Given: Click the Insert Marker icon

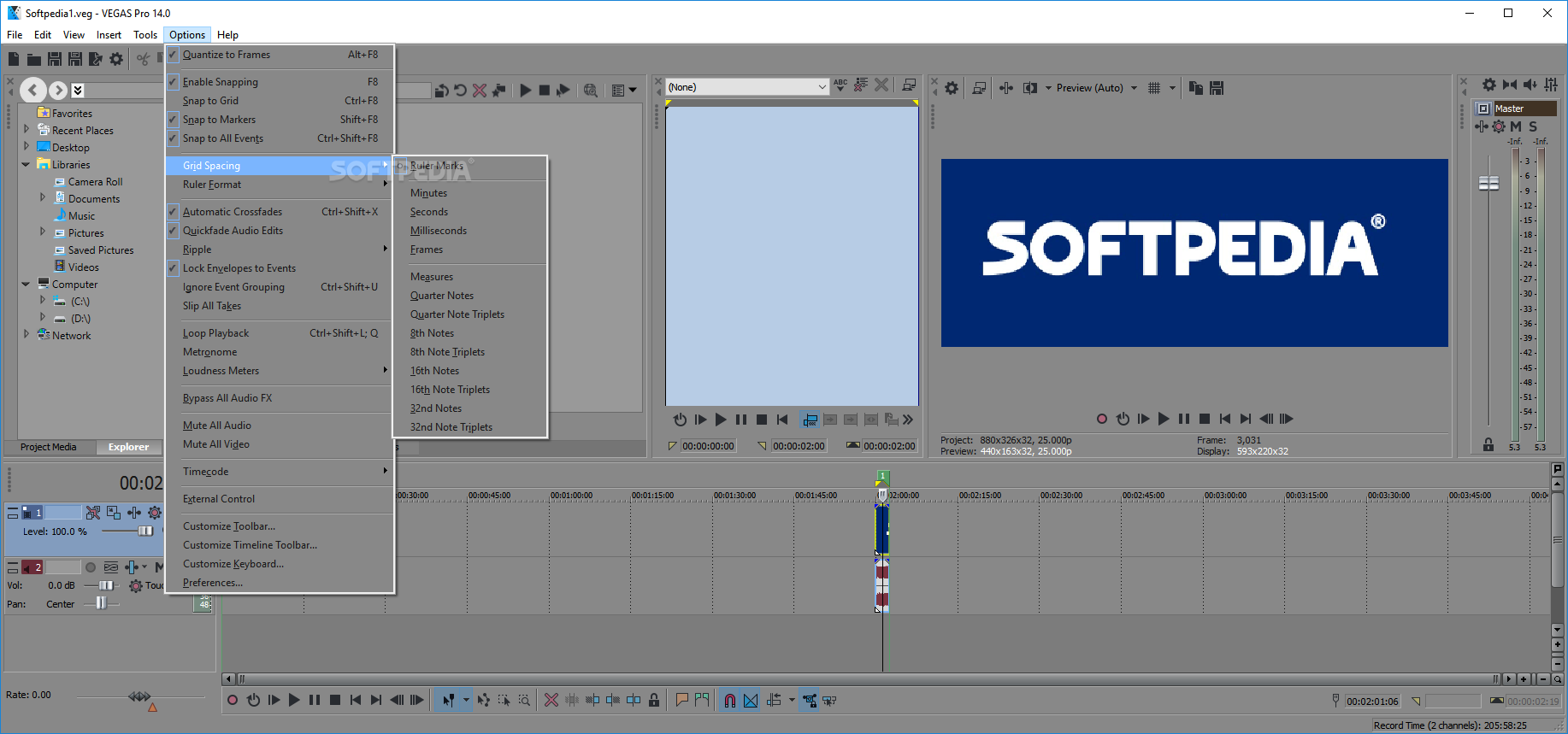Looking at the screenshot, I should tap(681, 700).
